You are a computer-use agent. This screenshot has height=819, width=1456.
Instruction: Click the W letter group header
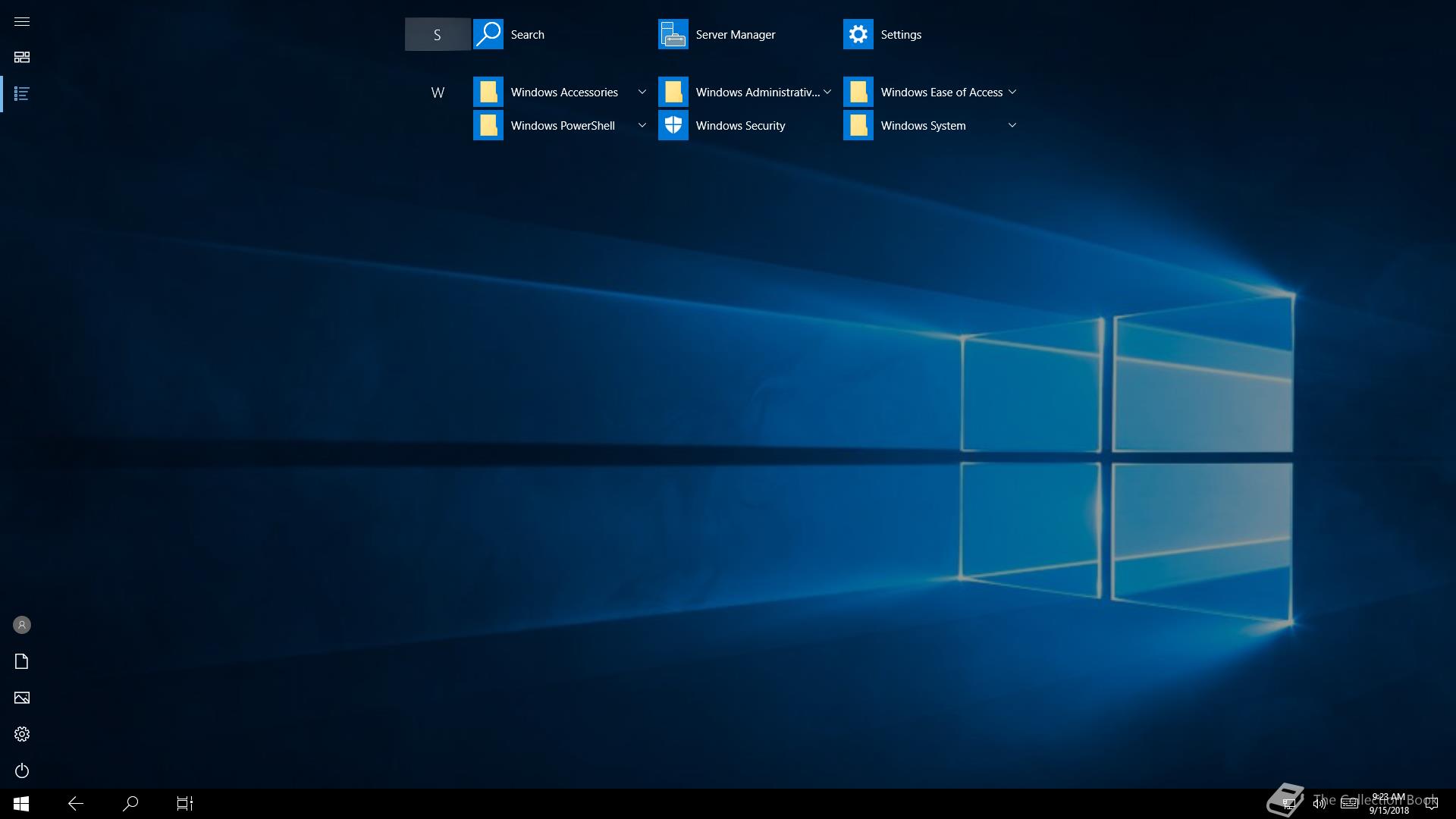pos(438,93)
